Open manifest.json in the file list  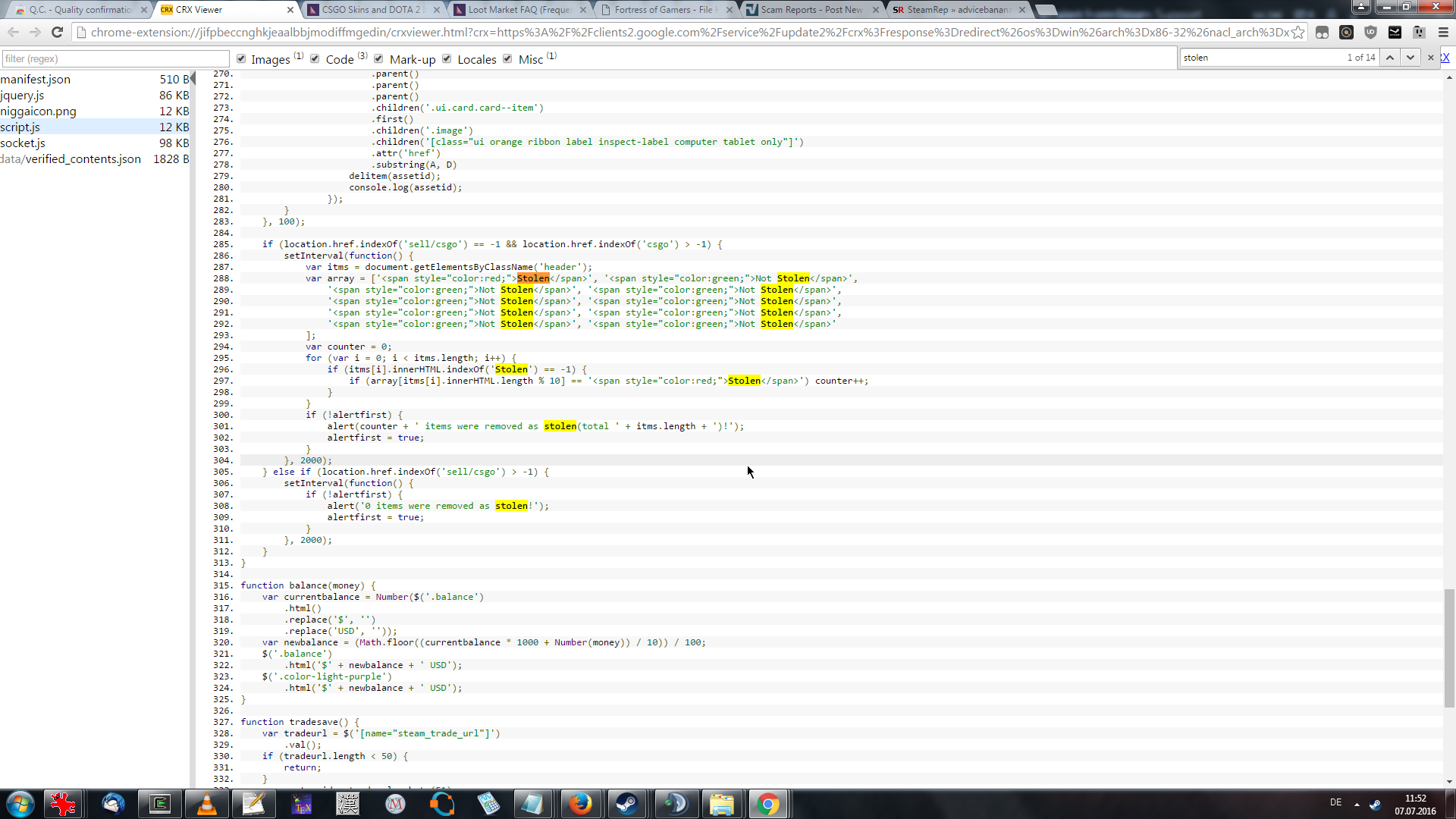36,80
